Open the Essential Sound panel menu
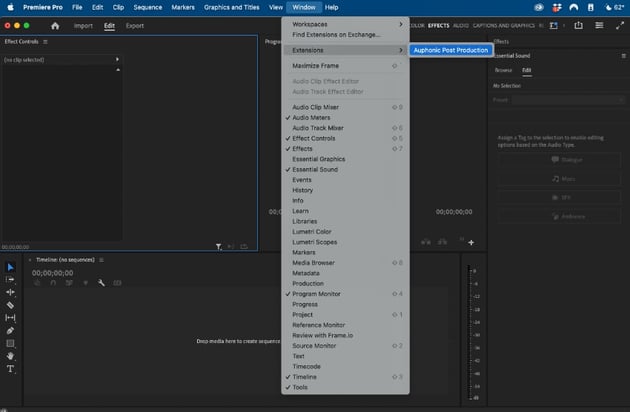This screenshot has height=412, width=630. pos(624,56)
